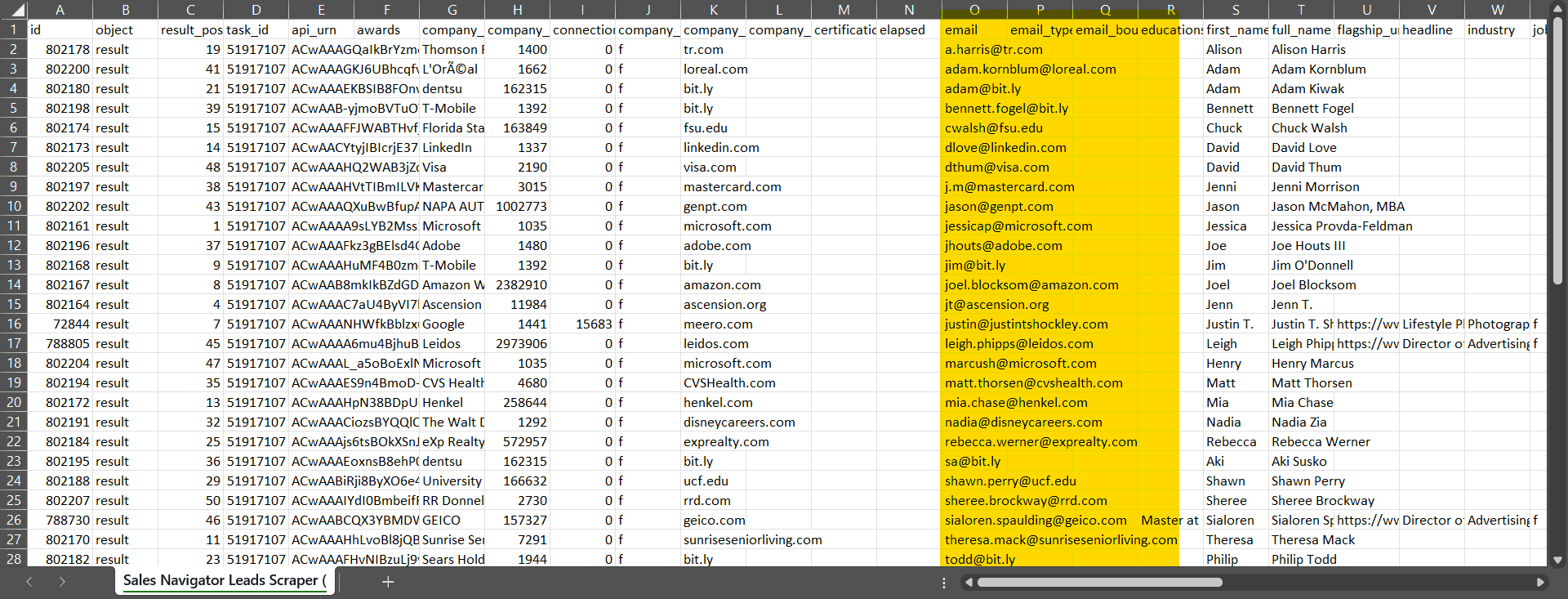The width and height of the screenshot is (1568, 599).
Task: Click the horizontal scrollbar right arrow
Action: pyautogui.click(x=1540, y=583)
